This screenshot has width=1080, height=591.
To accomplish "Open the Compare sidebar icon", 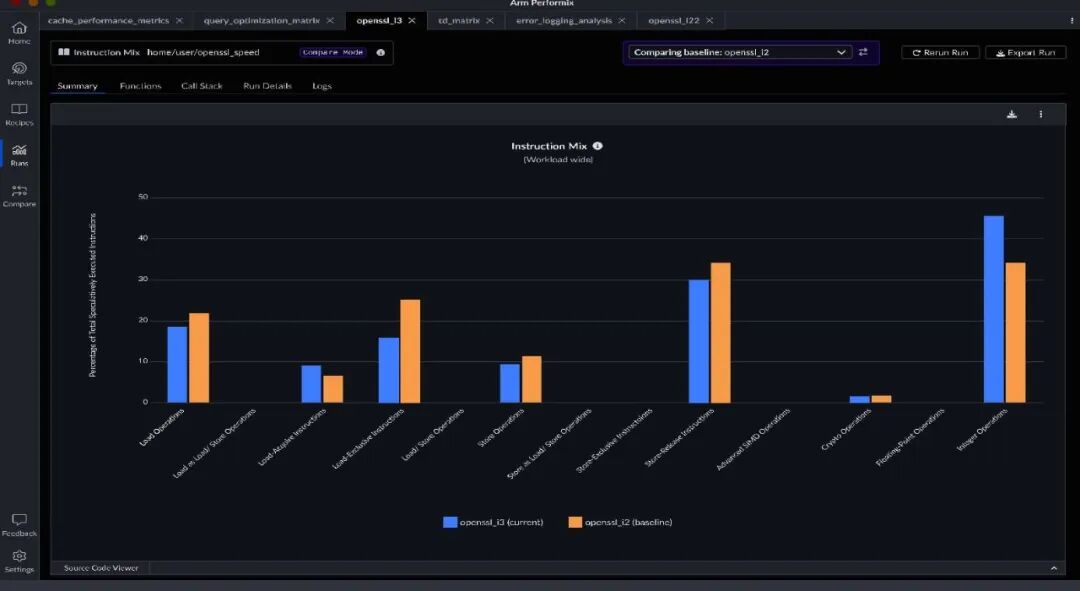I will click(19, 196).
